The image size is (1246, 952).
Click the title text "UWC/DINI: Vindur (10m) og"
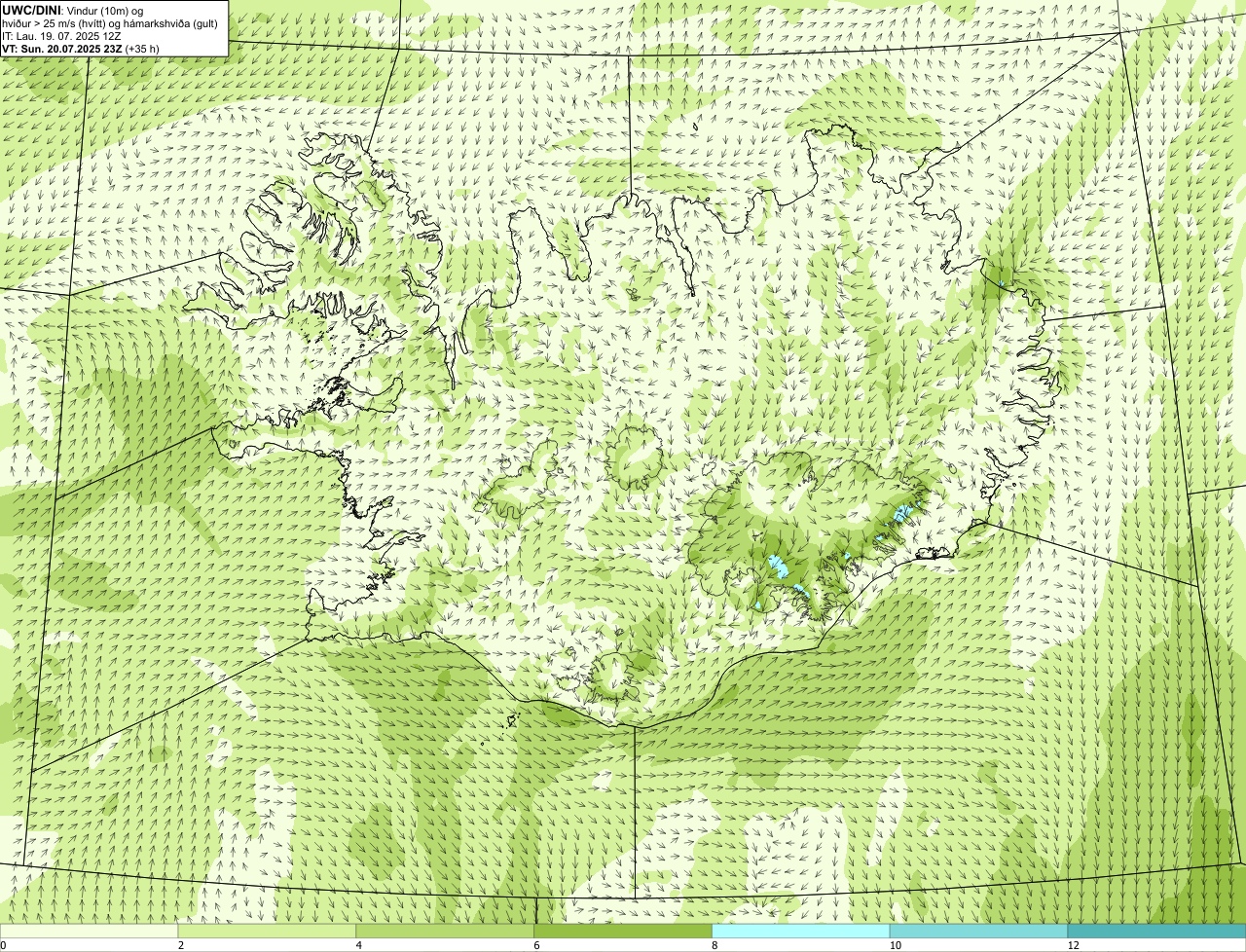click(73, 10)
